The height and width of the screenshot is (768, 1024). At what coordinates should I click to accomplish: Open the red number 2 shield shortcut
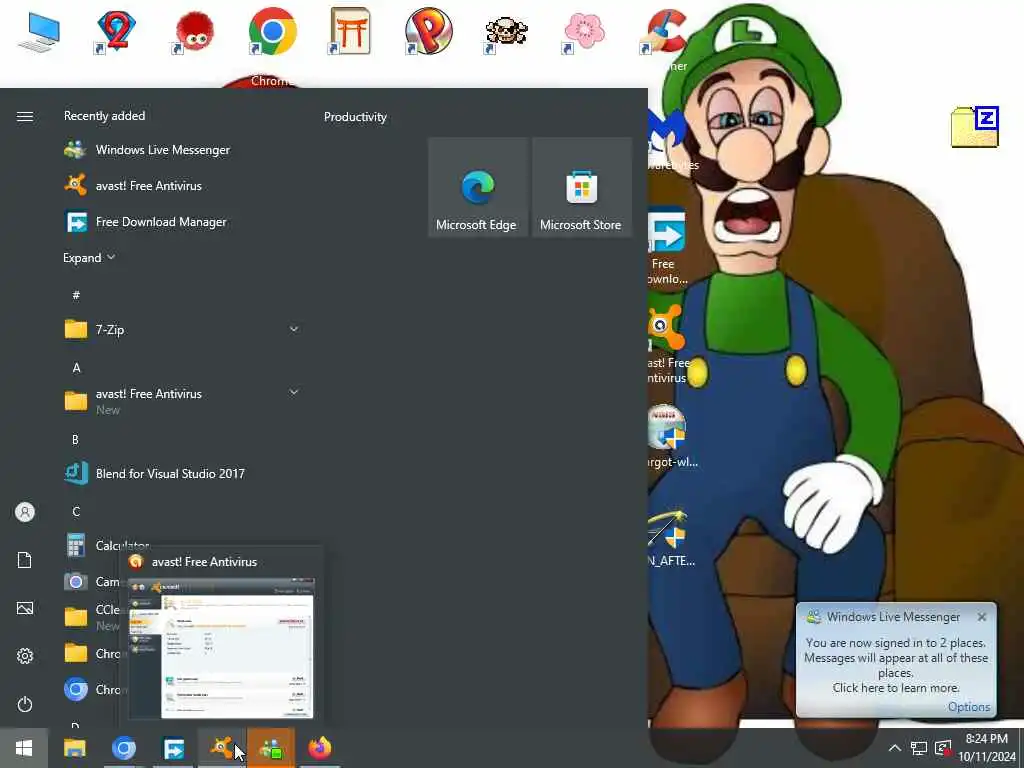pos(116,31)
